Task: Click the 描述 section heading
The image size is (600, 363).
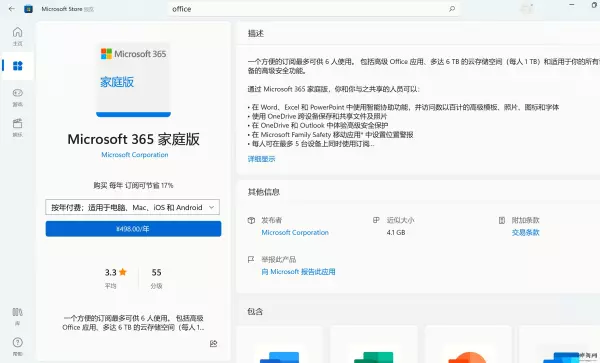Action: [256, 33]
